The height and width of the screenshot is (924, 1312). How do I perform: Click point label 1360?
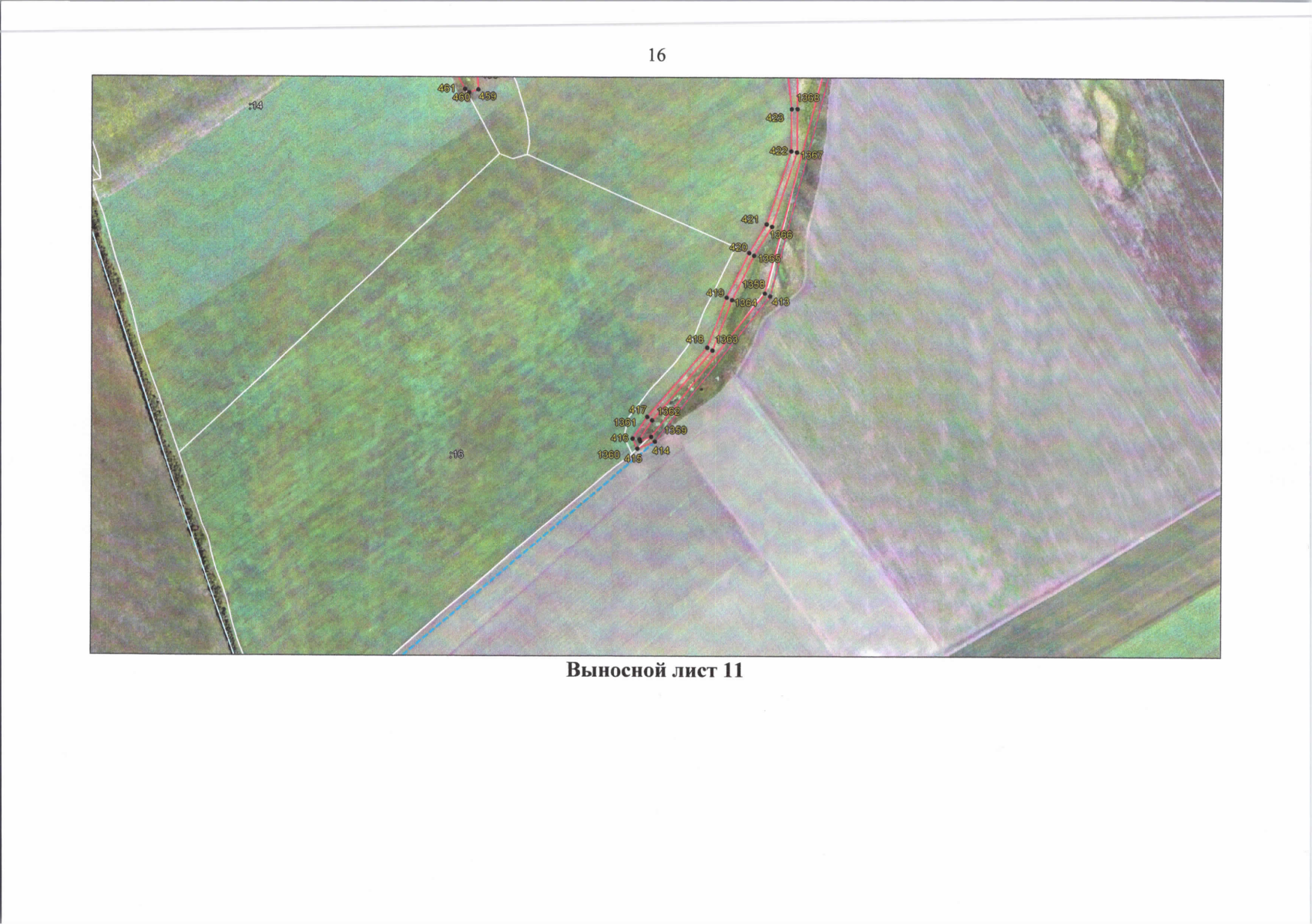(609, 455)
